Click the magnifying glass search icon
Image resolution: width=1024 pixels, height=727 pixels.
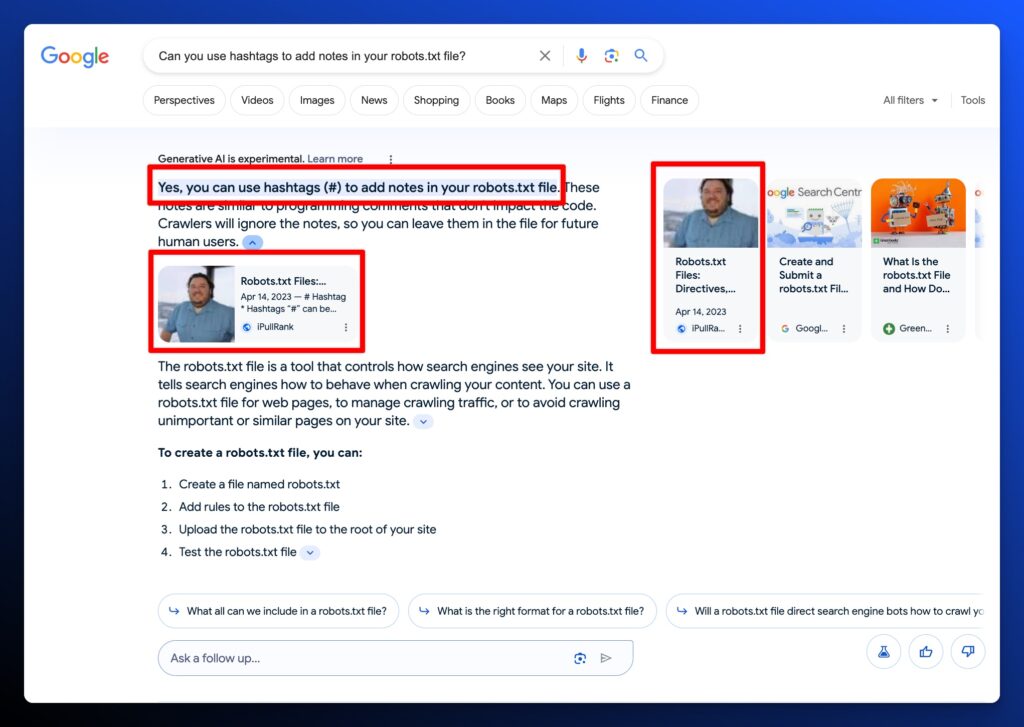[640, 56]
